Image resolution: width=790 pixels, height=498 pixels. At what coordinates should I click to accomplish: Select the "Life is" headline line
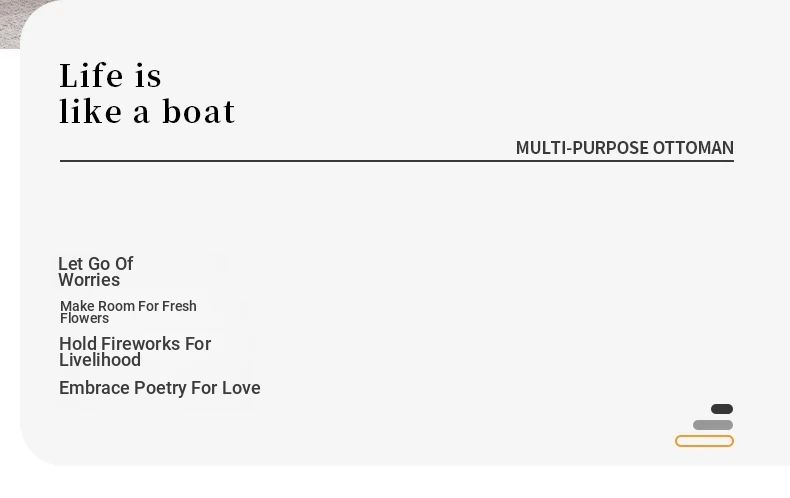coord(110,76)
